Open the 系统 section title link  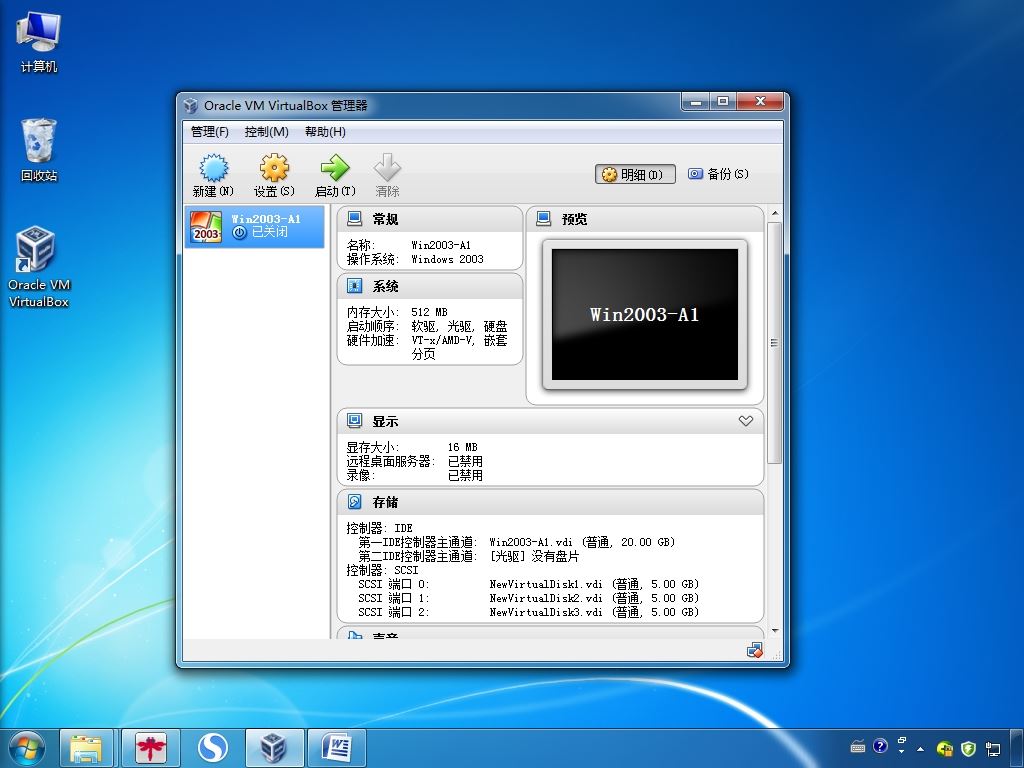tap(385, 287)
